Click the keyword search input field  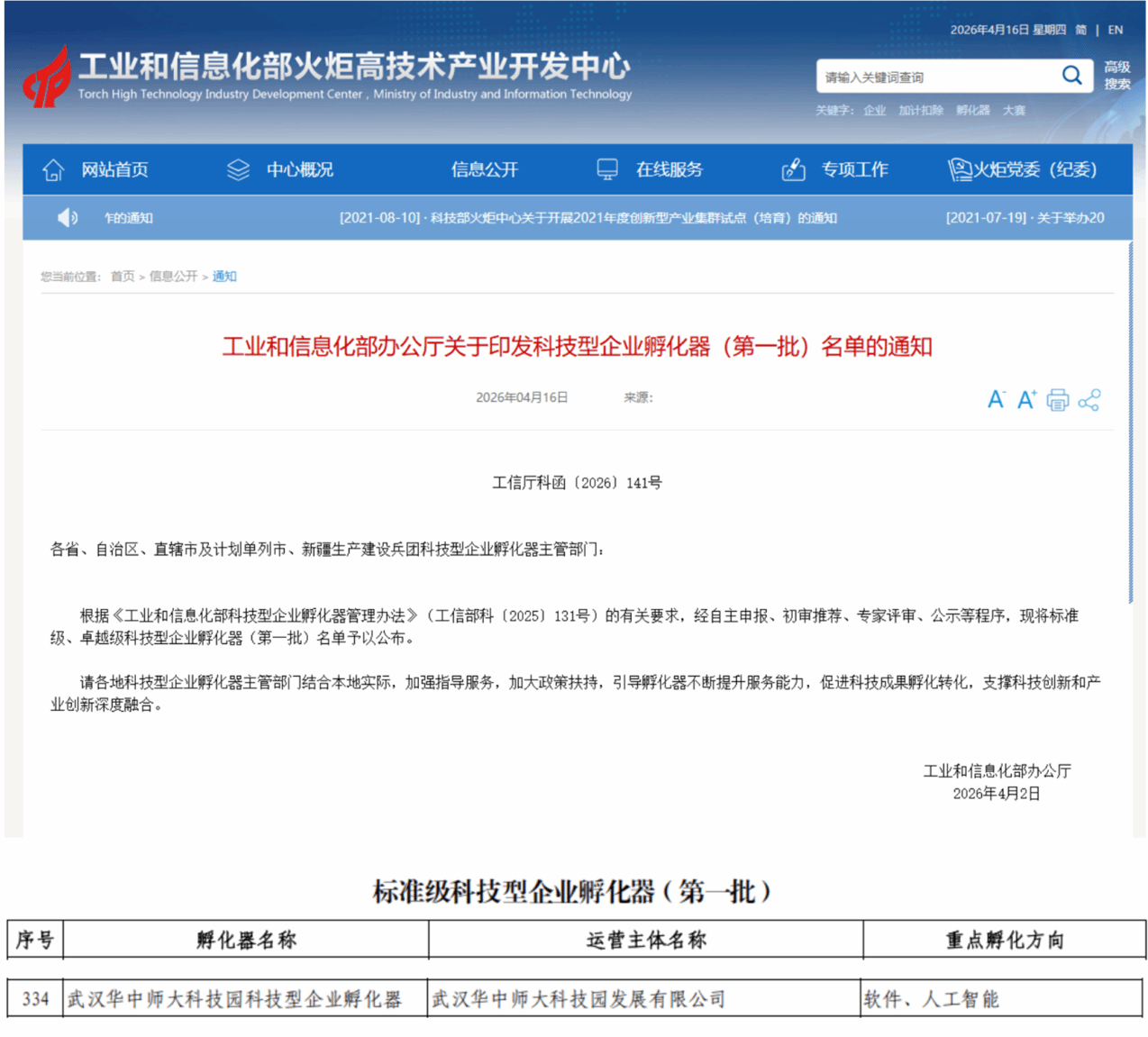coord(935,77)
